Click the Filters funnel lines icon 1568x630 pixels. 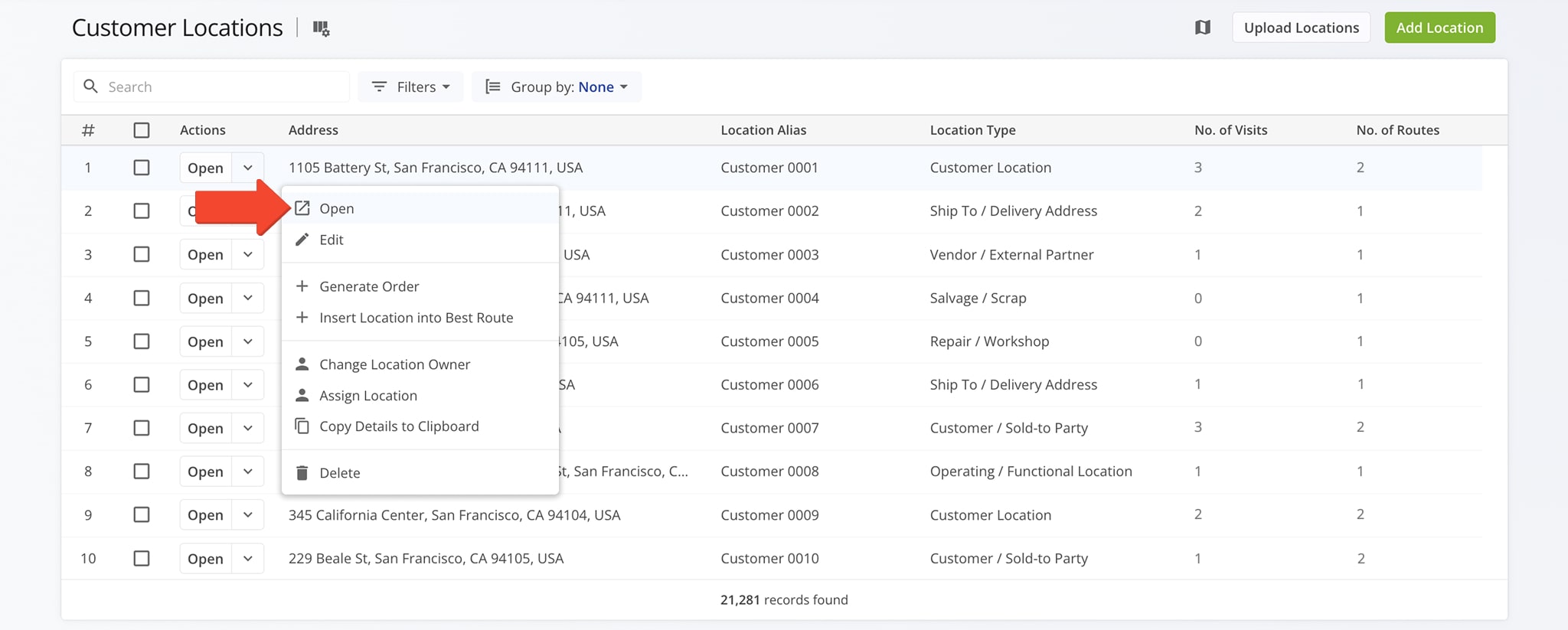coord(379,87)
